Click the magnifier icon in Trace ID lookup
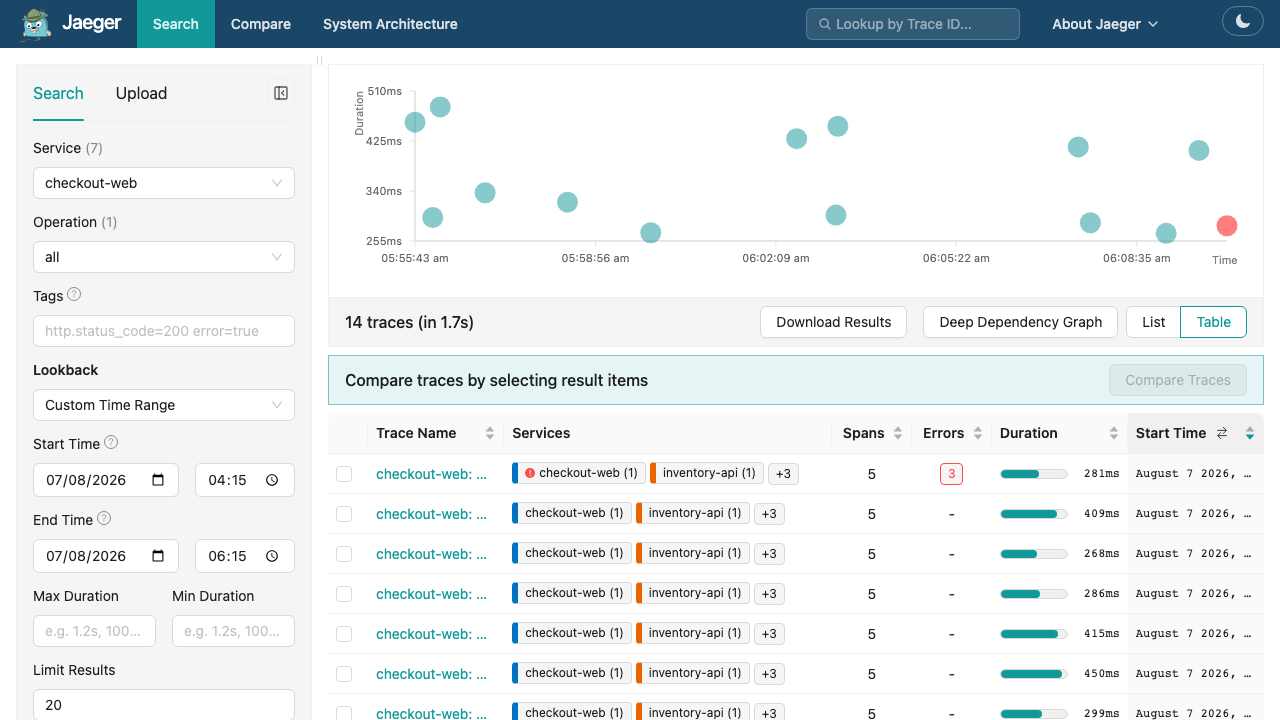 [x=825, y=24]
